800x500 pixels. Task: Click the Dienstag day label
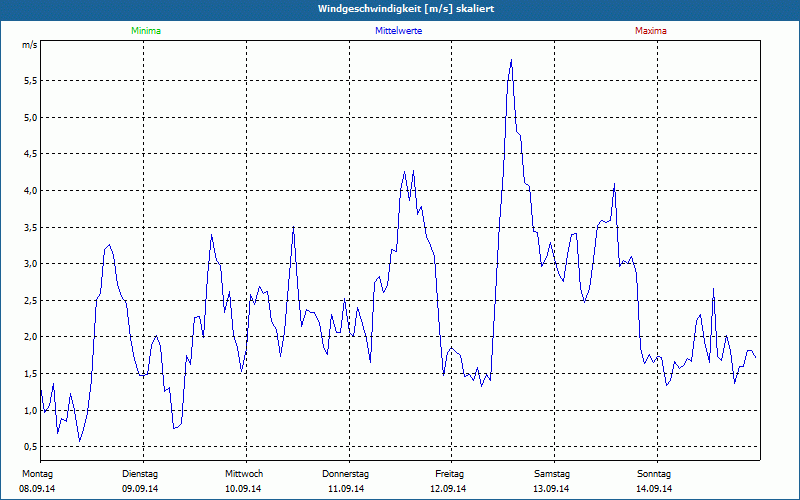(x=140, y=474)
